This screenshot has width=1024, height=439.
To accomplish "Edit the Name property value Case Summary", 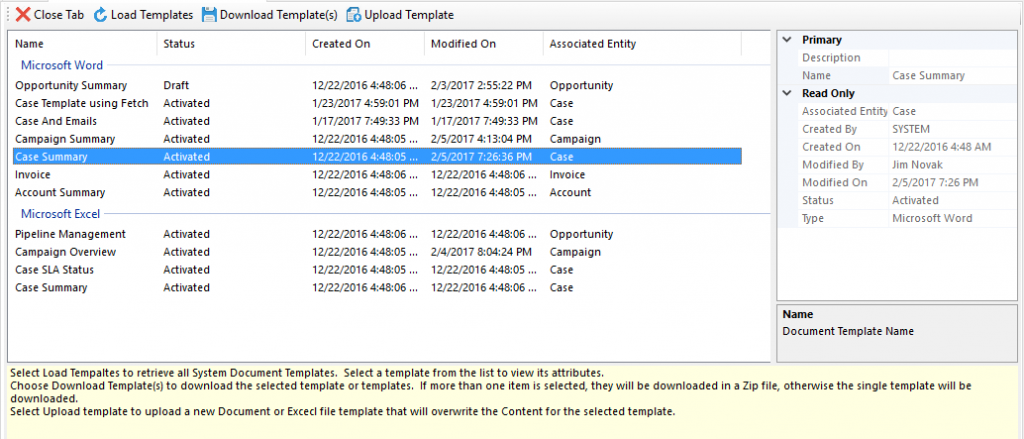I will (x=953, y=76).
